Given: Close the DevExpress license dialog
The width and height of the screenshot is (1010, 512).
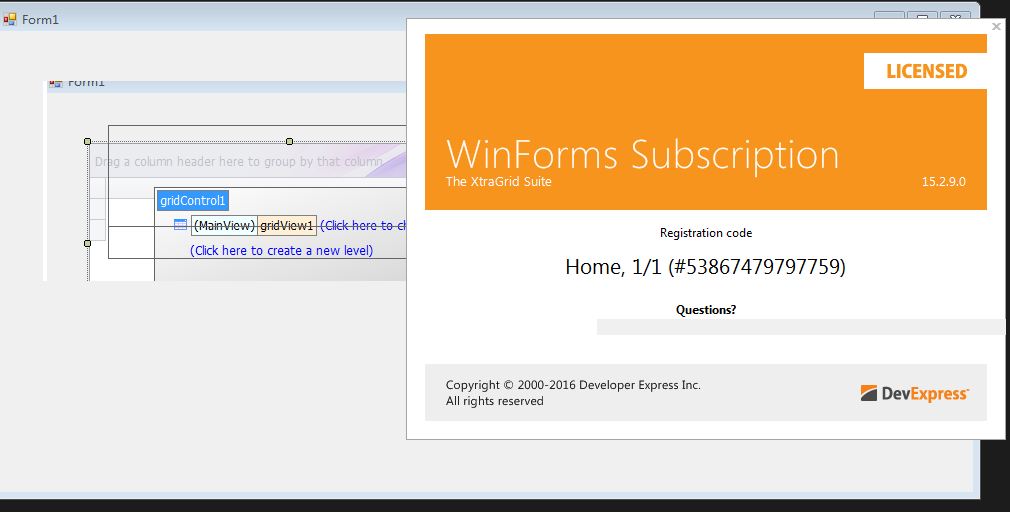Looking at the screenshot, I should click(996, 26).
